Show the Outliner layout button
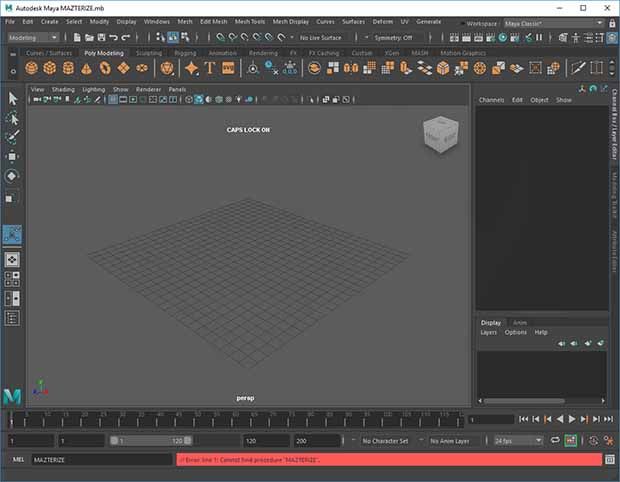The image size is (620, 482). pos(12,318)
